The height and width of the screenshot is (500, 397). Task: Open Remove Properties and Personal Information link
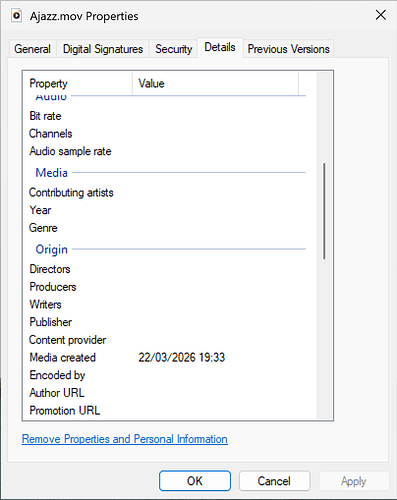[x=125, y=439]
